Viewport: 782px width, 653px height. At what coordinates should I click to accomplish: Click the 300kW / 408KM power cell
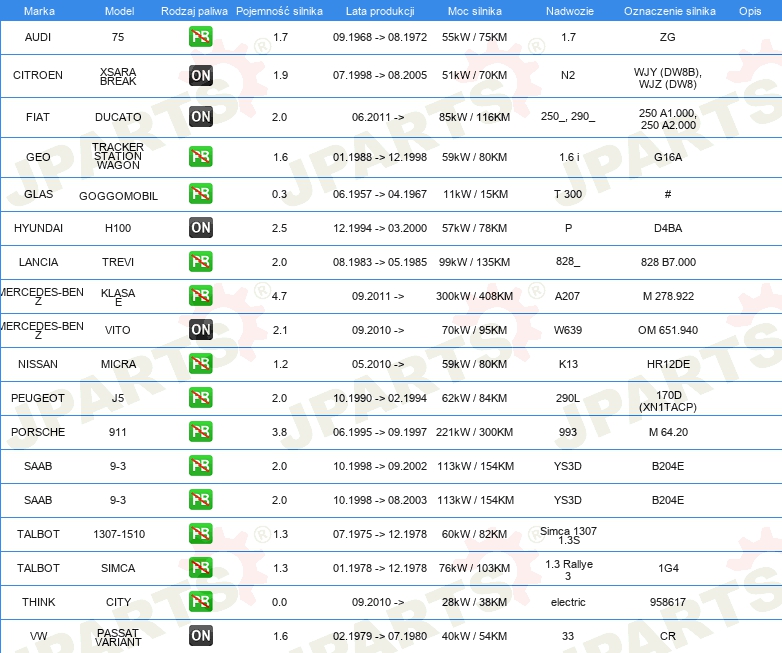[x=474, y=296]
